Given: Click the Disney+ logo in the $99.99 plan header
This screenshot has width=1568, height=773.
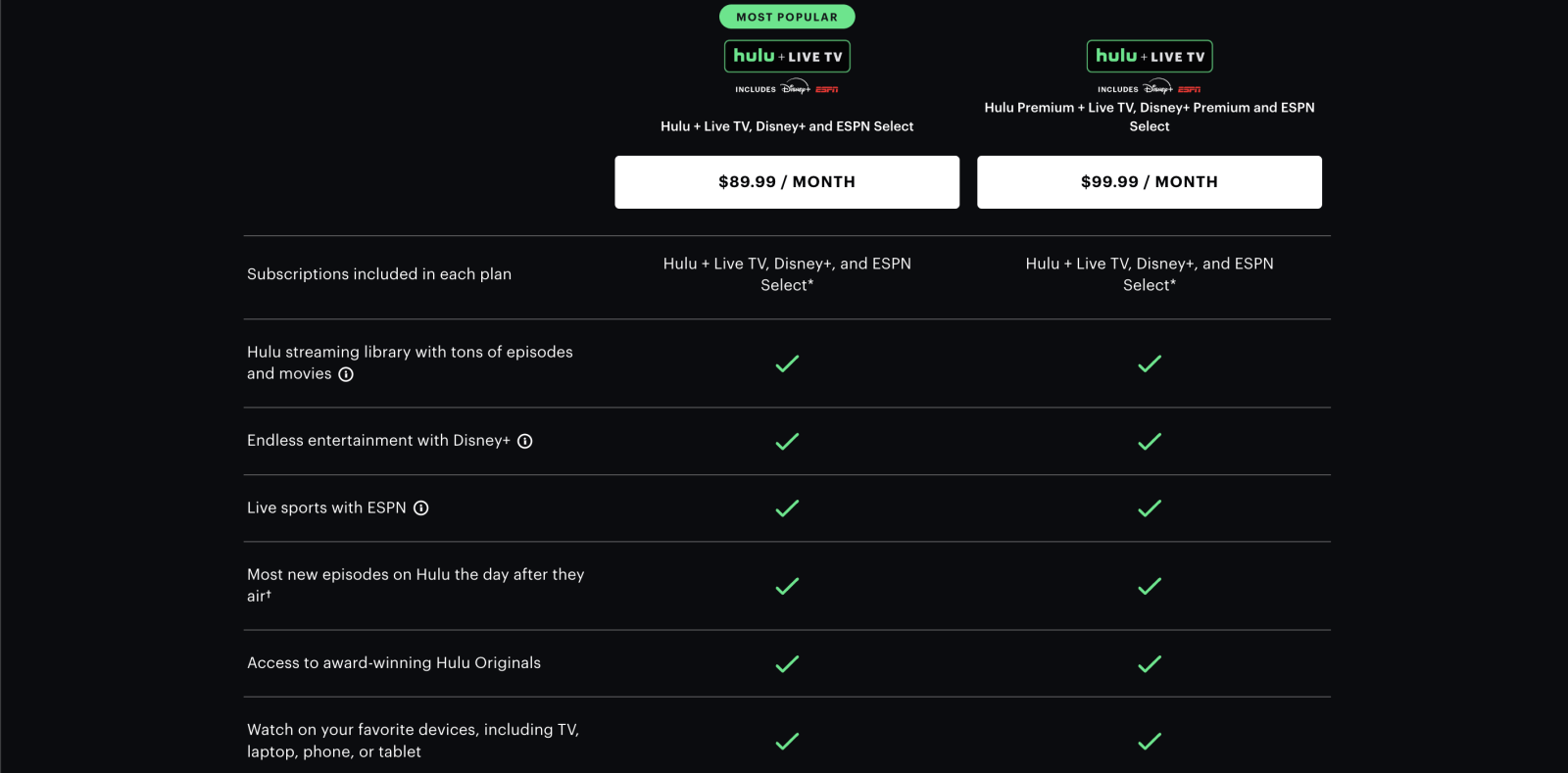Looking at the screenshot, I should 1158,87.
